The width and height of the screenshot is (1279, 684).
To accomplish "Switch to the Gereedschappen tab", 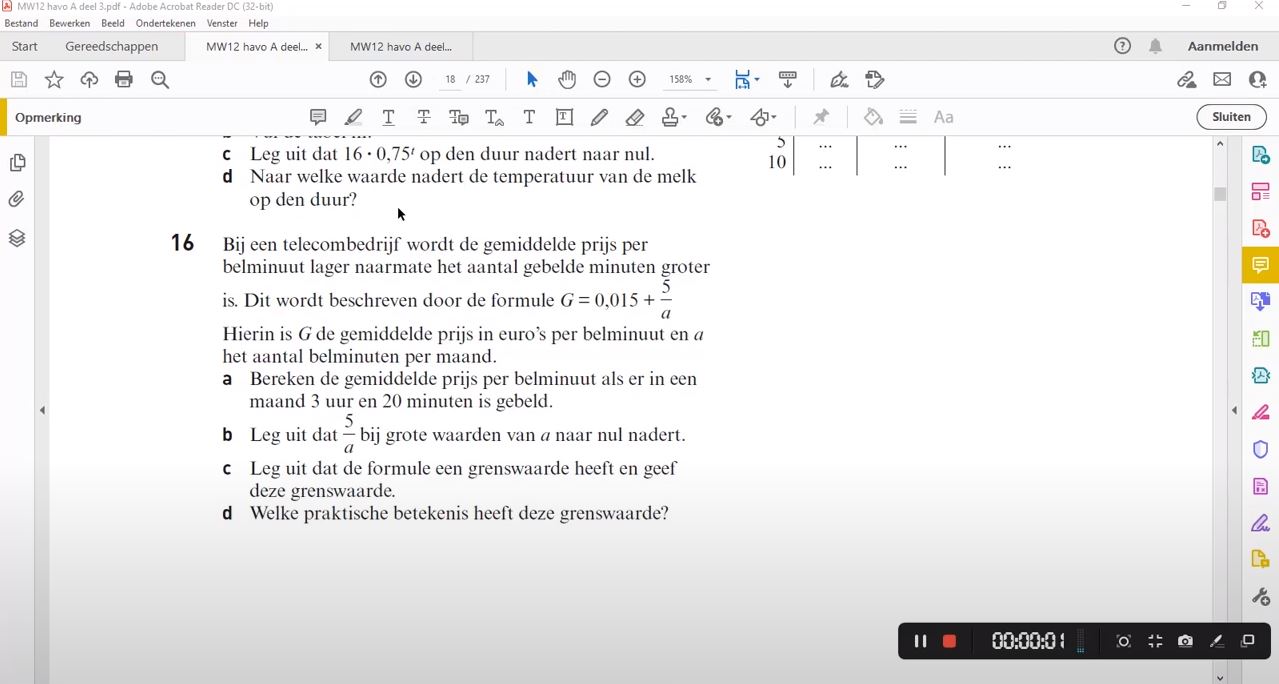I will click(x=112, y=46).
